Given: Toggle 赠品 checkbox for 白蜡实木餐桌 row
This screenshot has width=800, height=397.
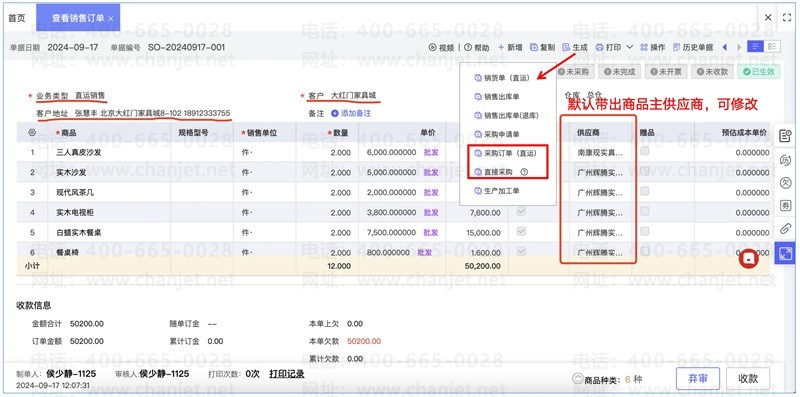Looking at the screenshot, I should click(645, 231).
